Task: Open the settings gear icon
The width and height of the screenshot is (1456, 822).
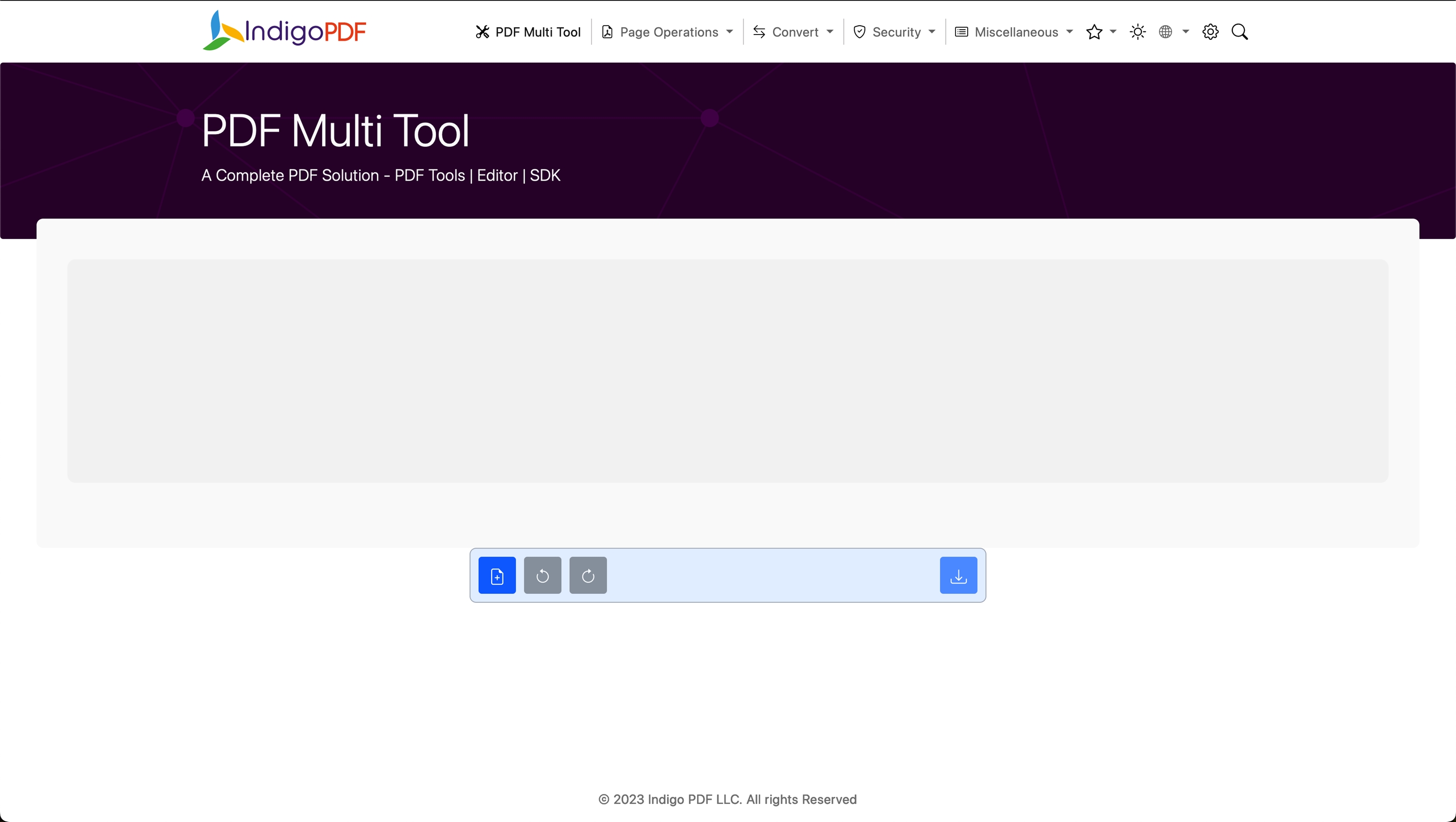Action: pyautogui.click(x=1210, y=32)
